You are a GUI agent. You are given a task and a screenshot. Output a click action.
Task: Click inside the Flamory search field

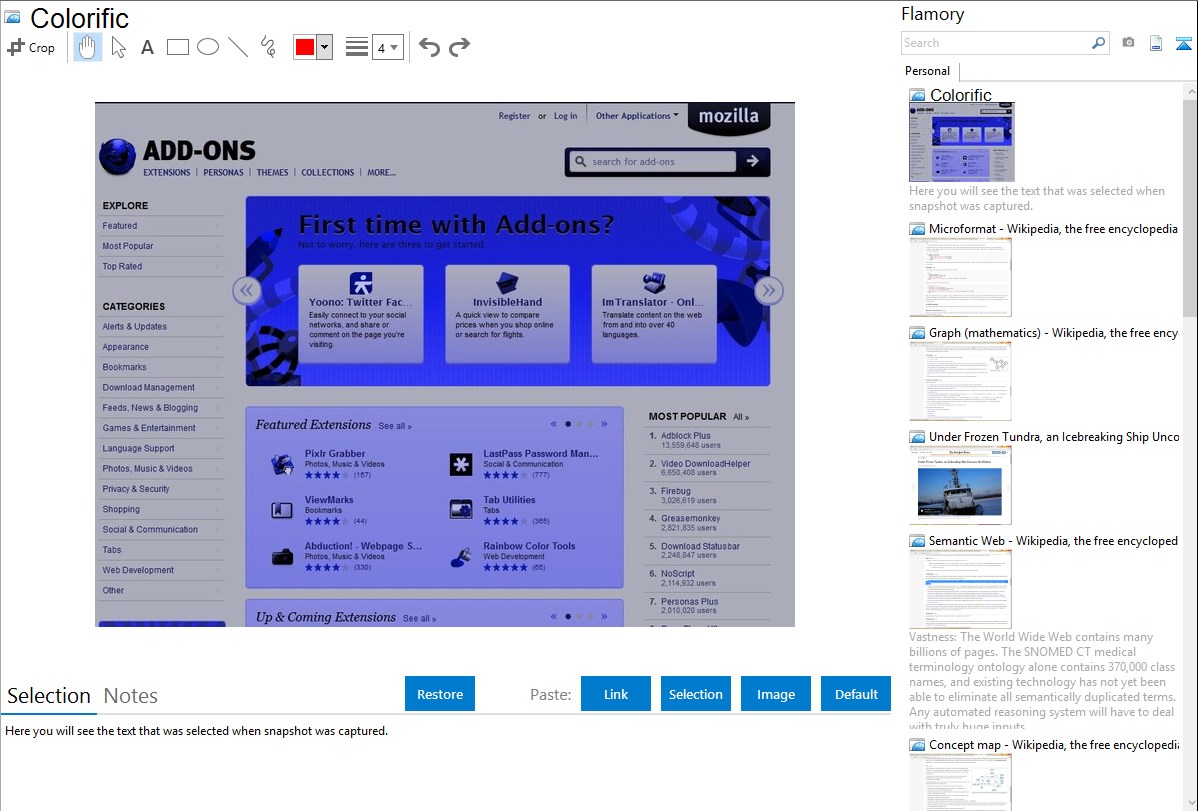click(x=995, y=43)
